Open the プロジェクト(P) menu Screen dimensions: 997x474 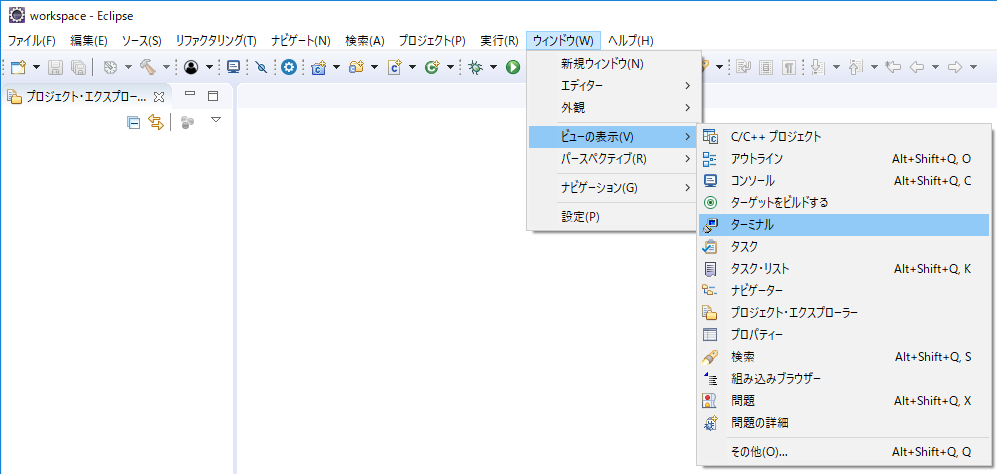pyautogui.click(x=432, y=41)
